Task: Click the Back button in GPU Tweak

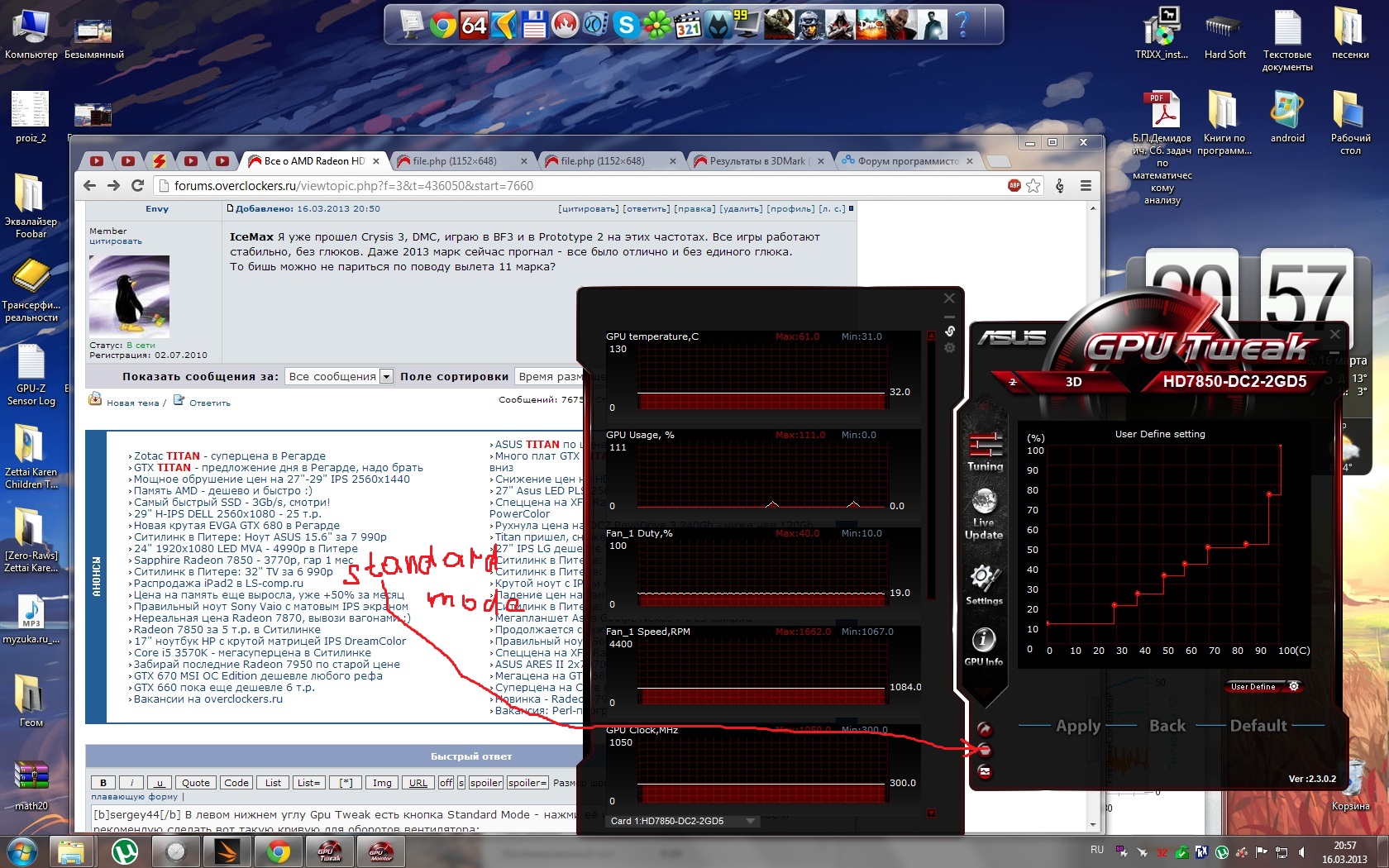Action: 1167,726
